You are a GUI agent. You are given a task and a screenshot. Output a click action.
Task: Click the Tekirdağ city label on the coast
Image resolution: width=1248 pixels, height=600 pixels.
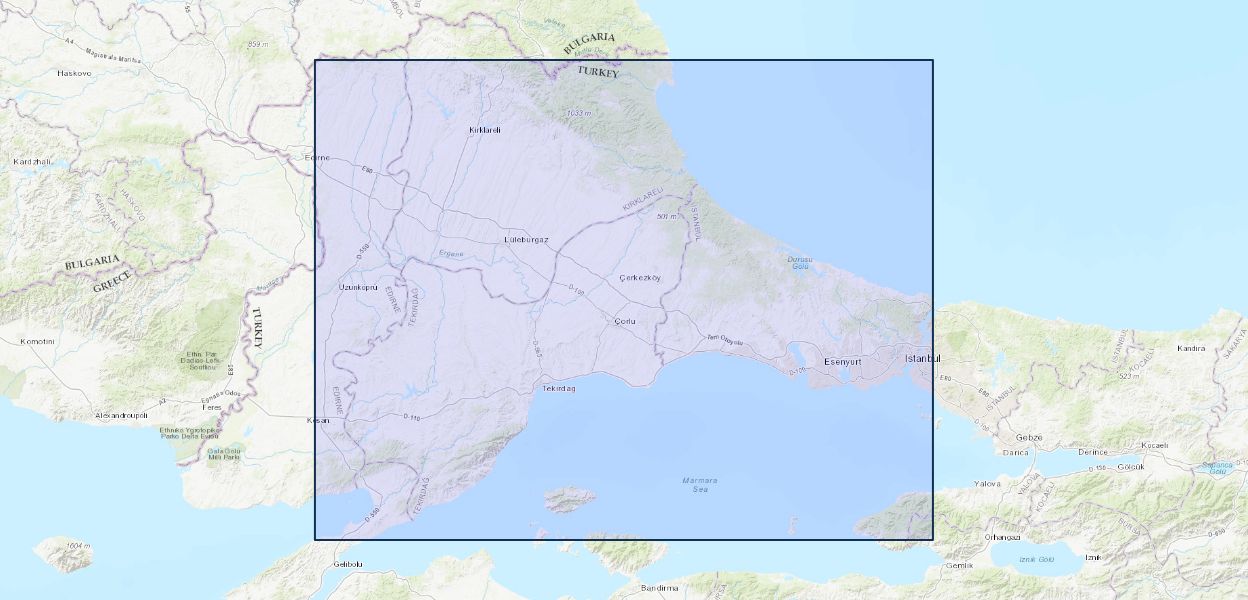pyautogui.click(x=559, y=388)
